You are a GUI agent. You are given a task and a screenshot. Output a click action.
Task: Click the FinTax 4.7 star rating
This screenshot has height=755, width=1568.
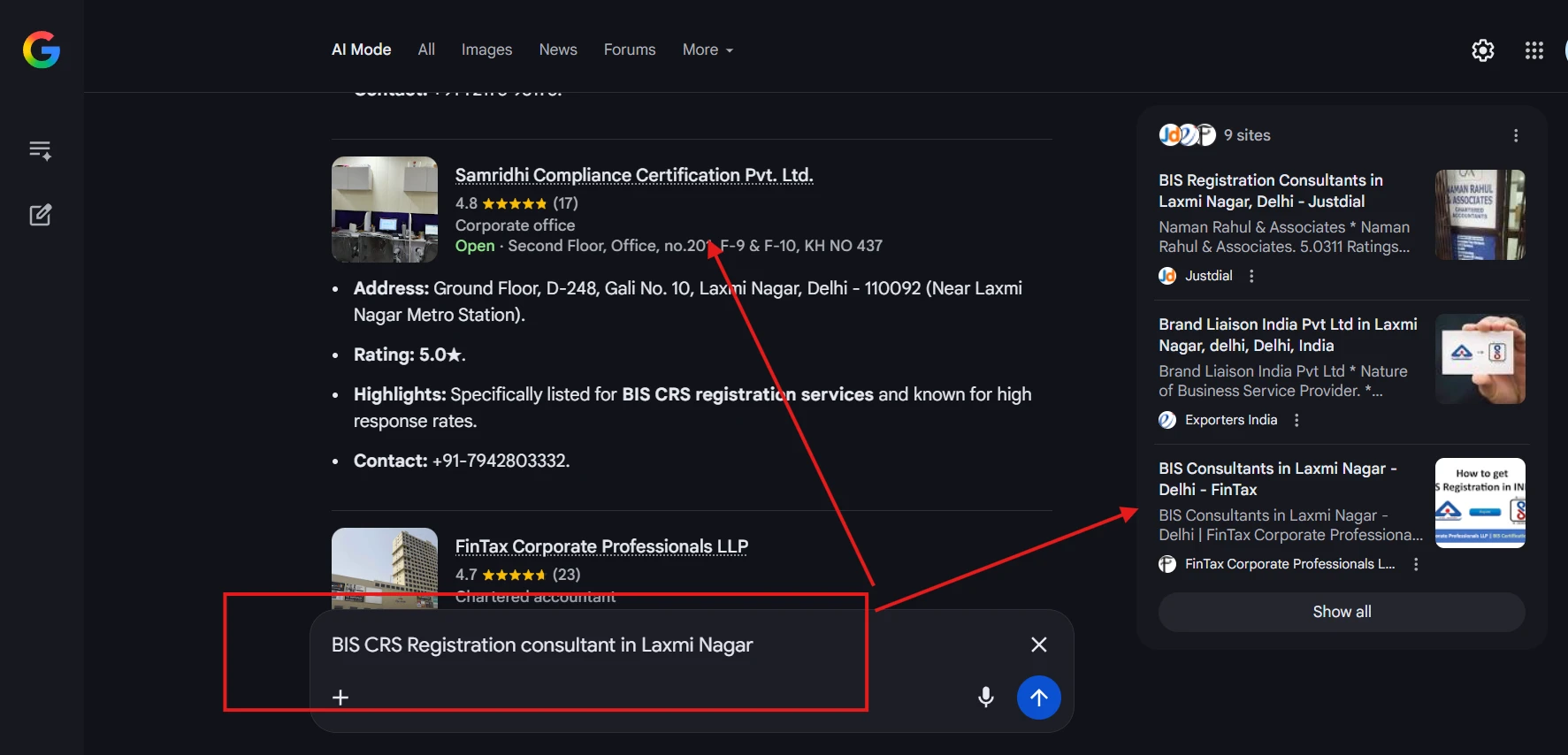(x=517, y=575)
